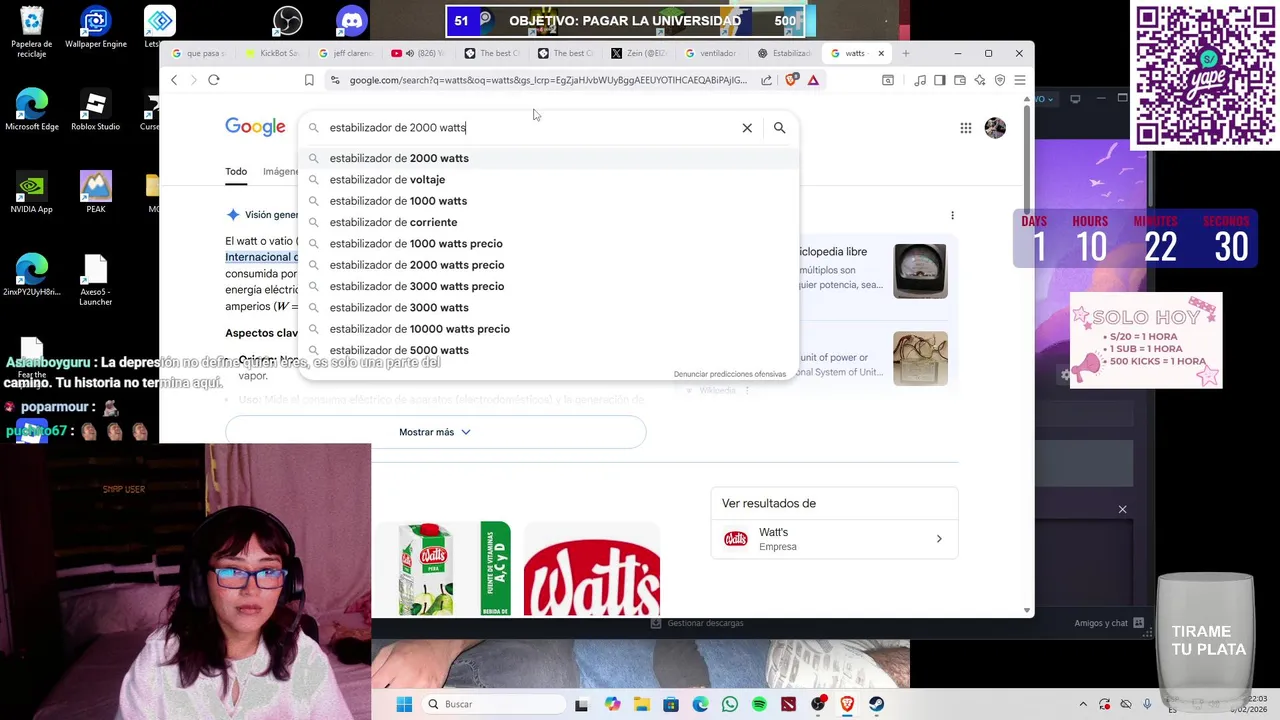Open a new browser tab

click(x=906, y=53)
